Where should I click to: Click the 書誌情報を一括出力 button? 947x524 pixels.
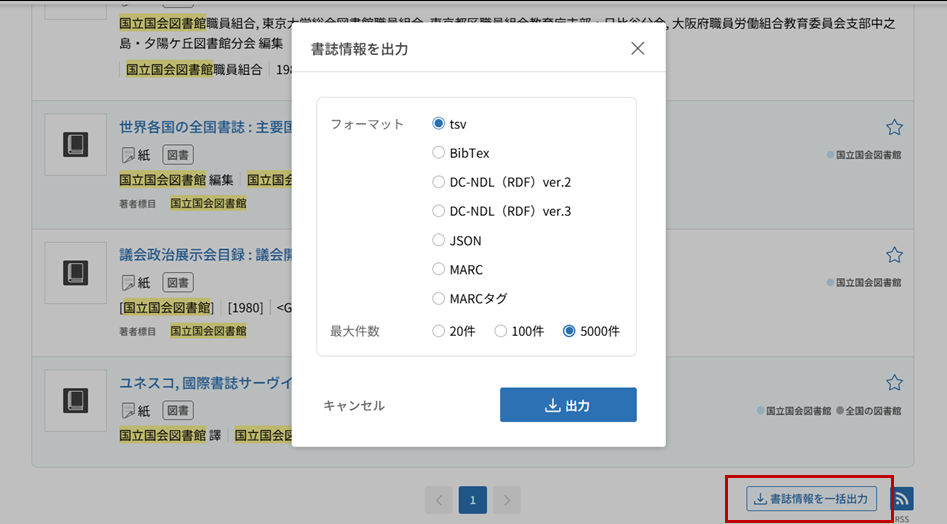point(811,499)
